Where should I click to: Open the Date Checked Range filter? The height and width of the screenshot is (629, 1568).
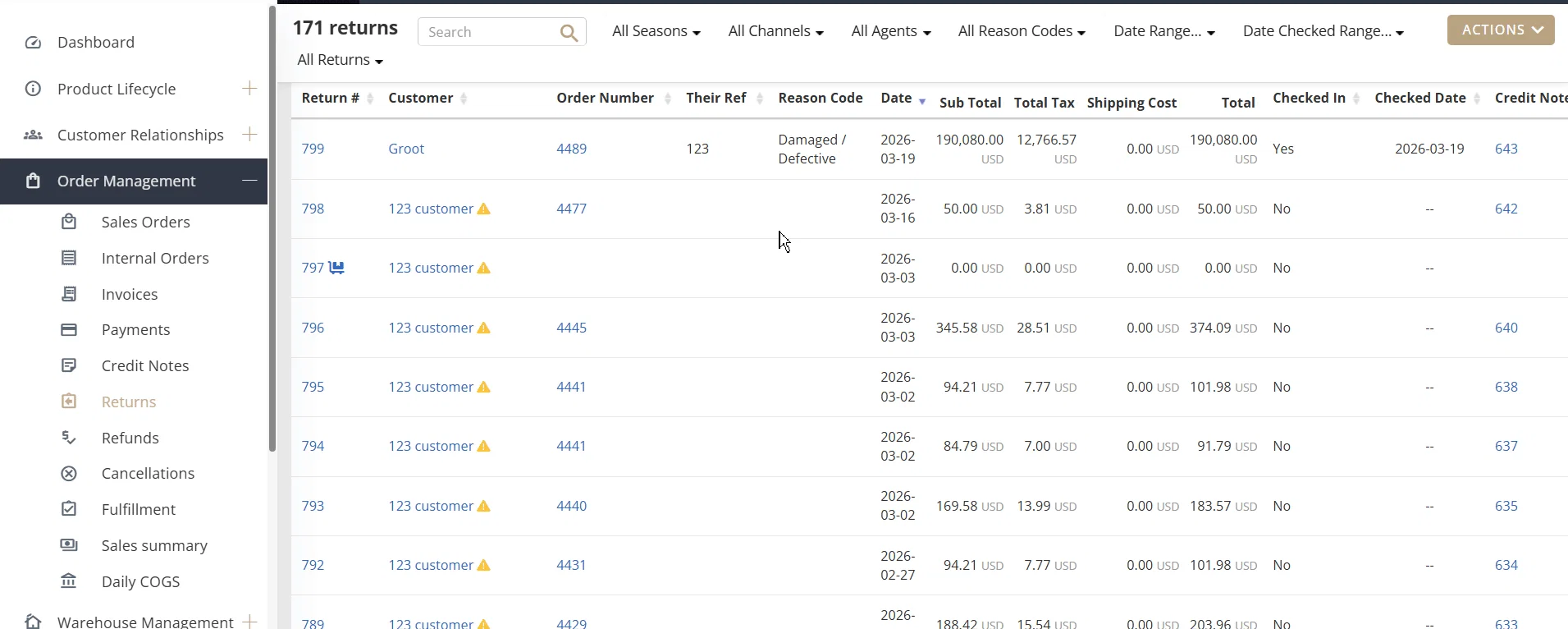[1323, 31]
